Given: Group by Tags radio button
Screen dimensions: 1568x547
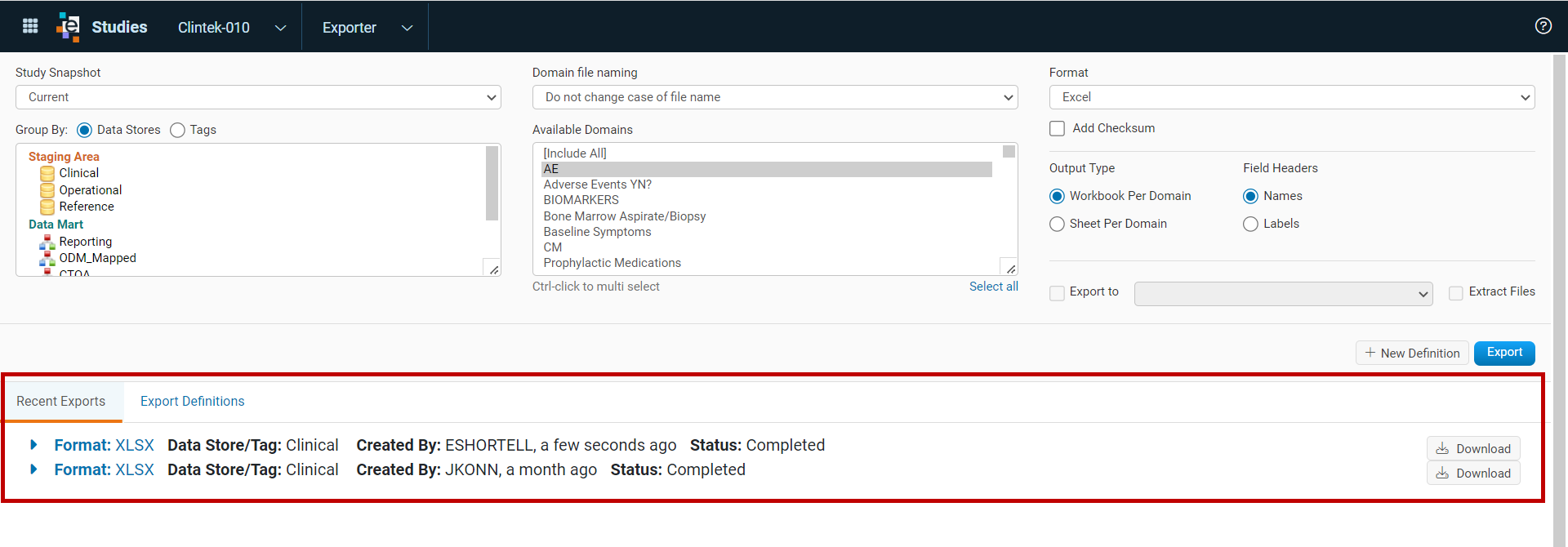Looking at the screenshot, I should (177, 130).
